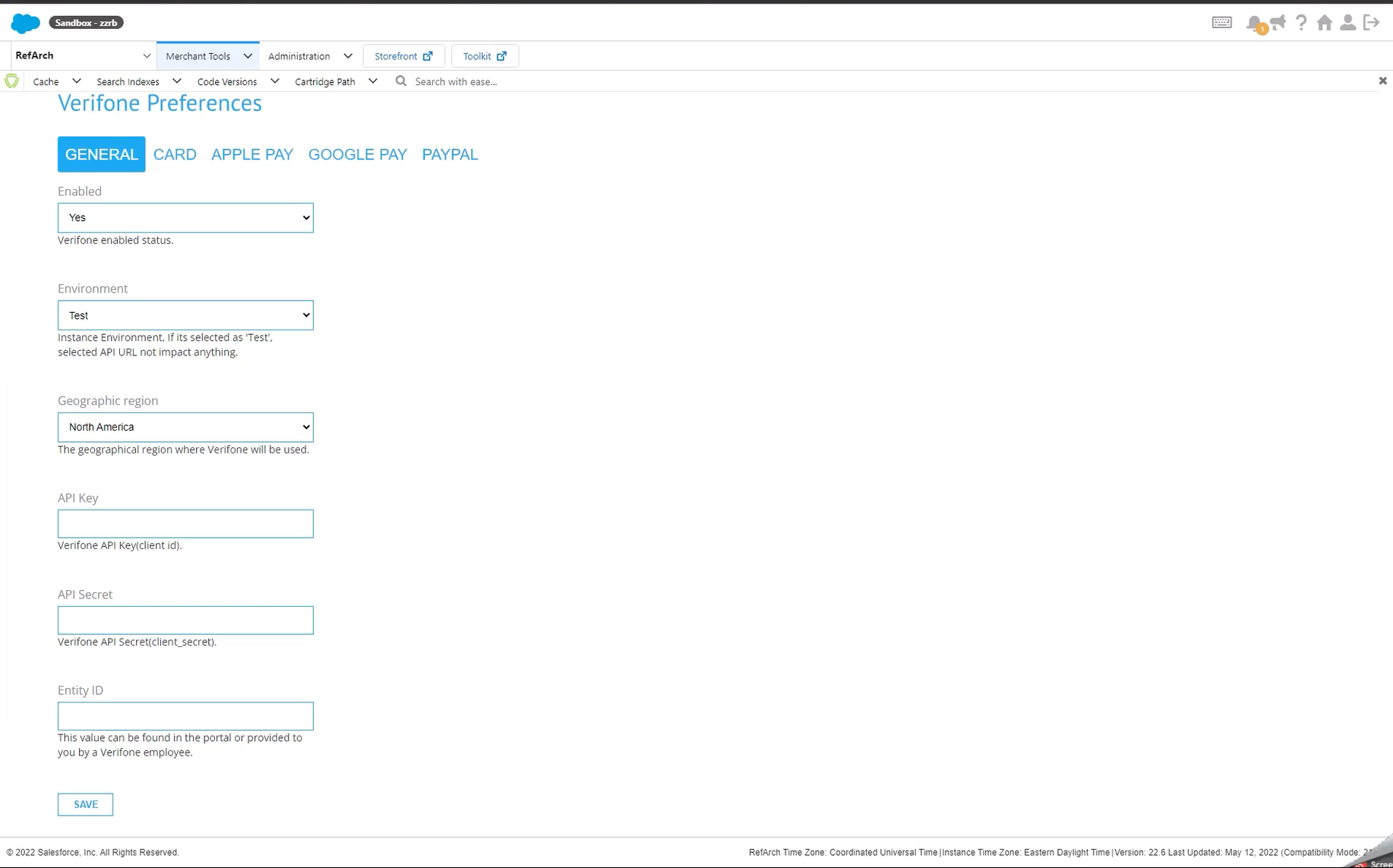This screenshot has height=868, width=1393.
Task: Open the PAYPAL settings tab
Action: click(x=449, y=154)
